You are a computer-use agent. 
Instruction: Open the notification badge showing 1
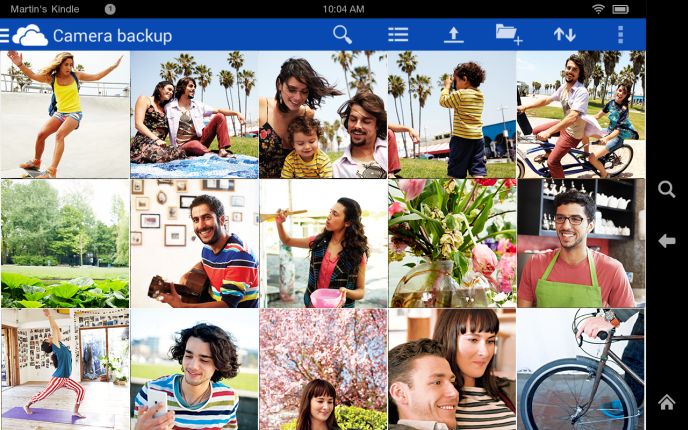coord(110,9)
